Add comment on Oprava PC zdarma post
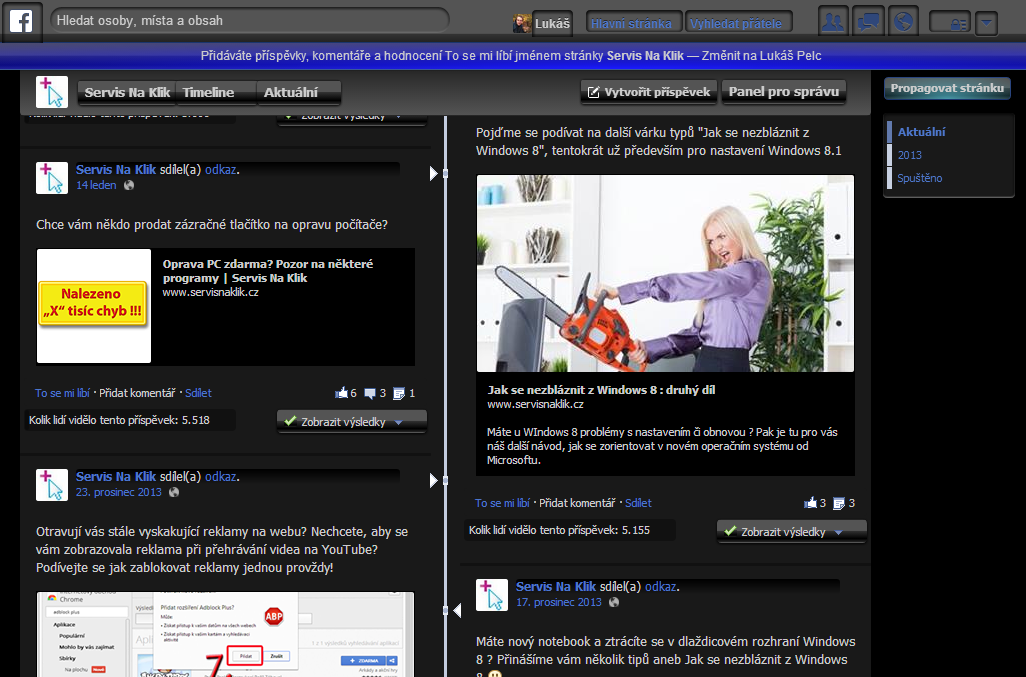 137,393
